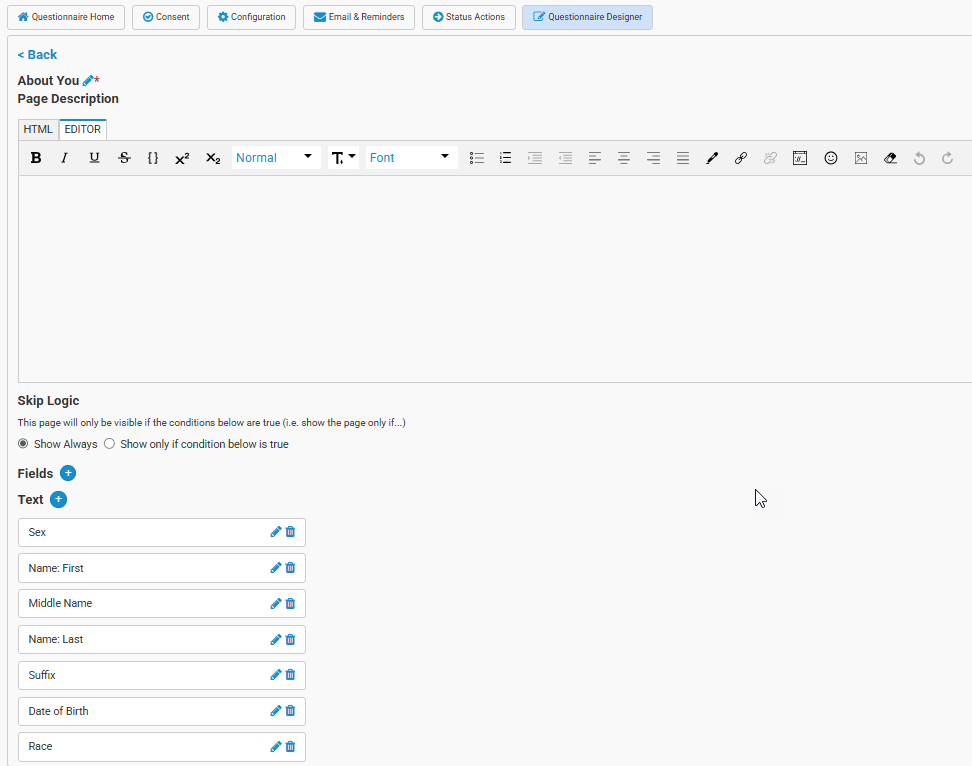The width and height of the screenshot is (972, 766).
Task: Insert an image into the description
Action: coord(861,158)
